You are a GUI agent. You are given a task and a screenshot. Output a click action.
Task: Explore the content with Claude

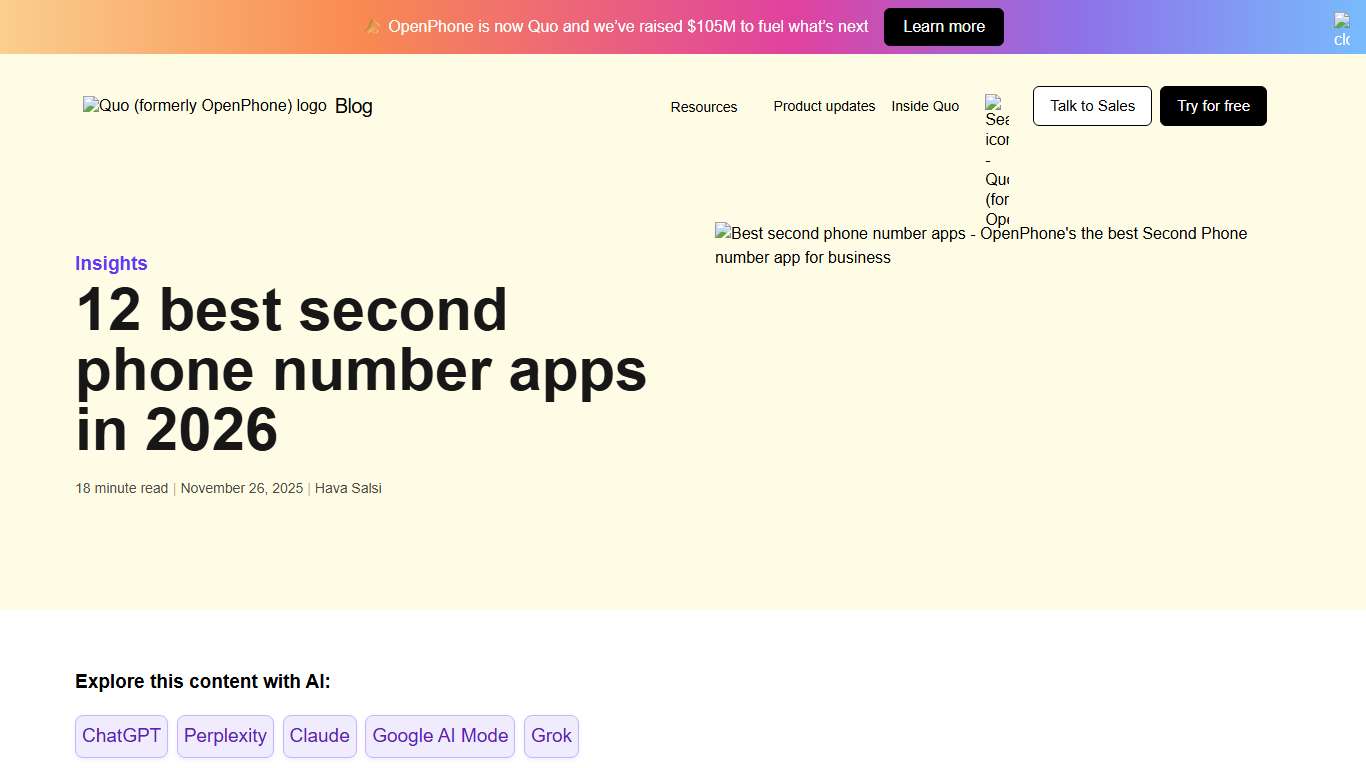(319, 736)
